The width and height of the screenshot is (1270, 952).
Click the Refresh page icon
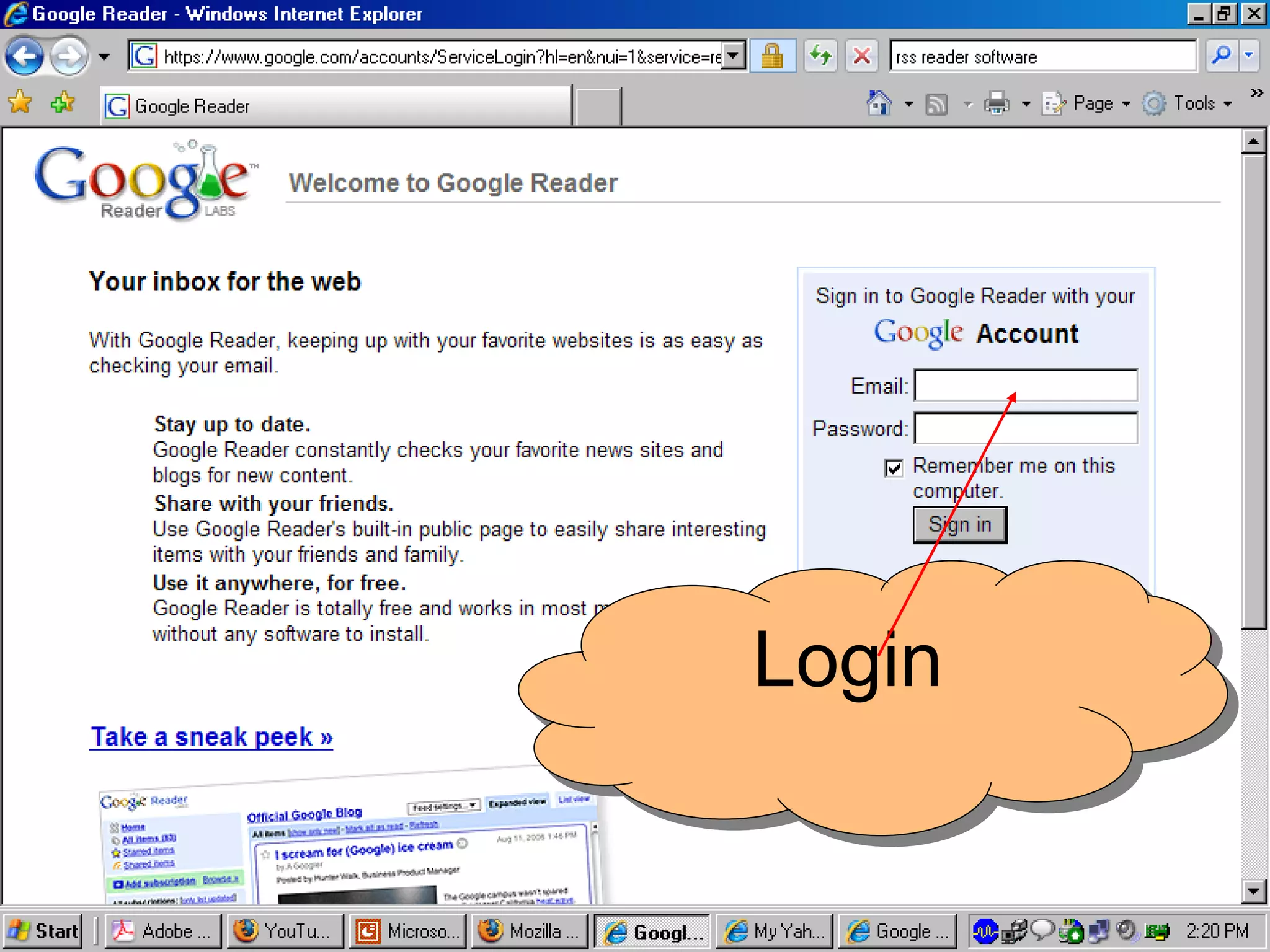pyautogui.click(x=821, y=57)
